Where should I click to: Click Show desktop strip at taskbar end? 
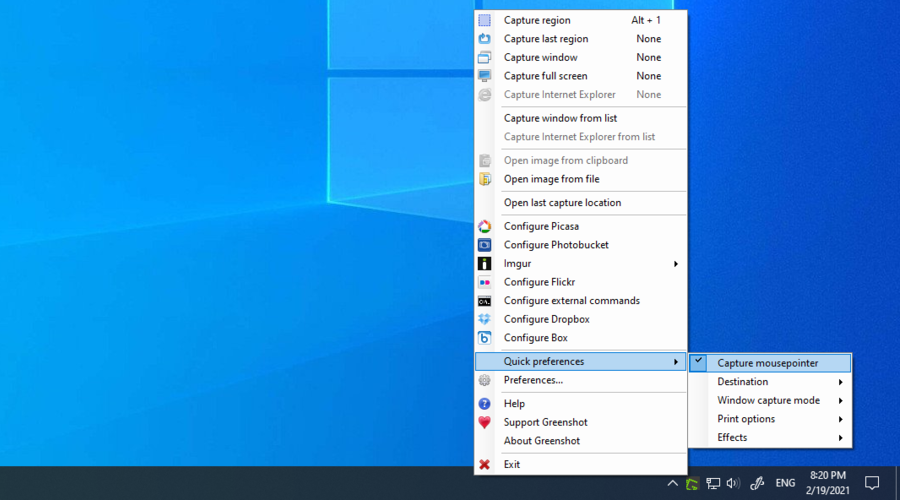coord(897,483)
